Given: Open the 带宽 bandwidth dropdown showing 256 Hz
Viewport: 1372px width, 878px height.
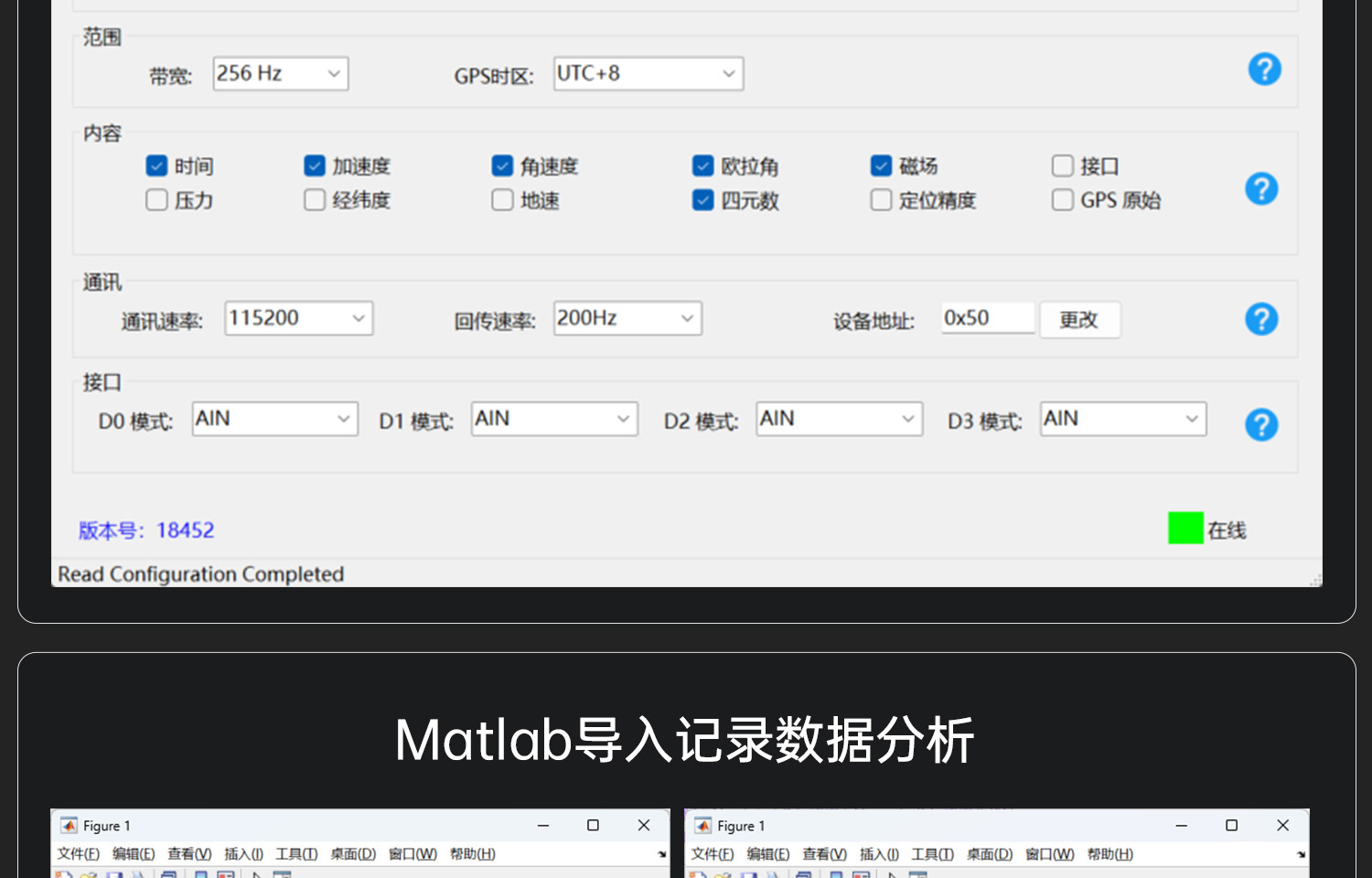Looking at the screenshot, I should (281, 73).
